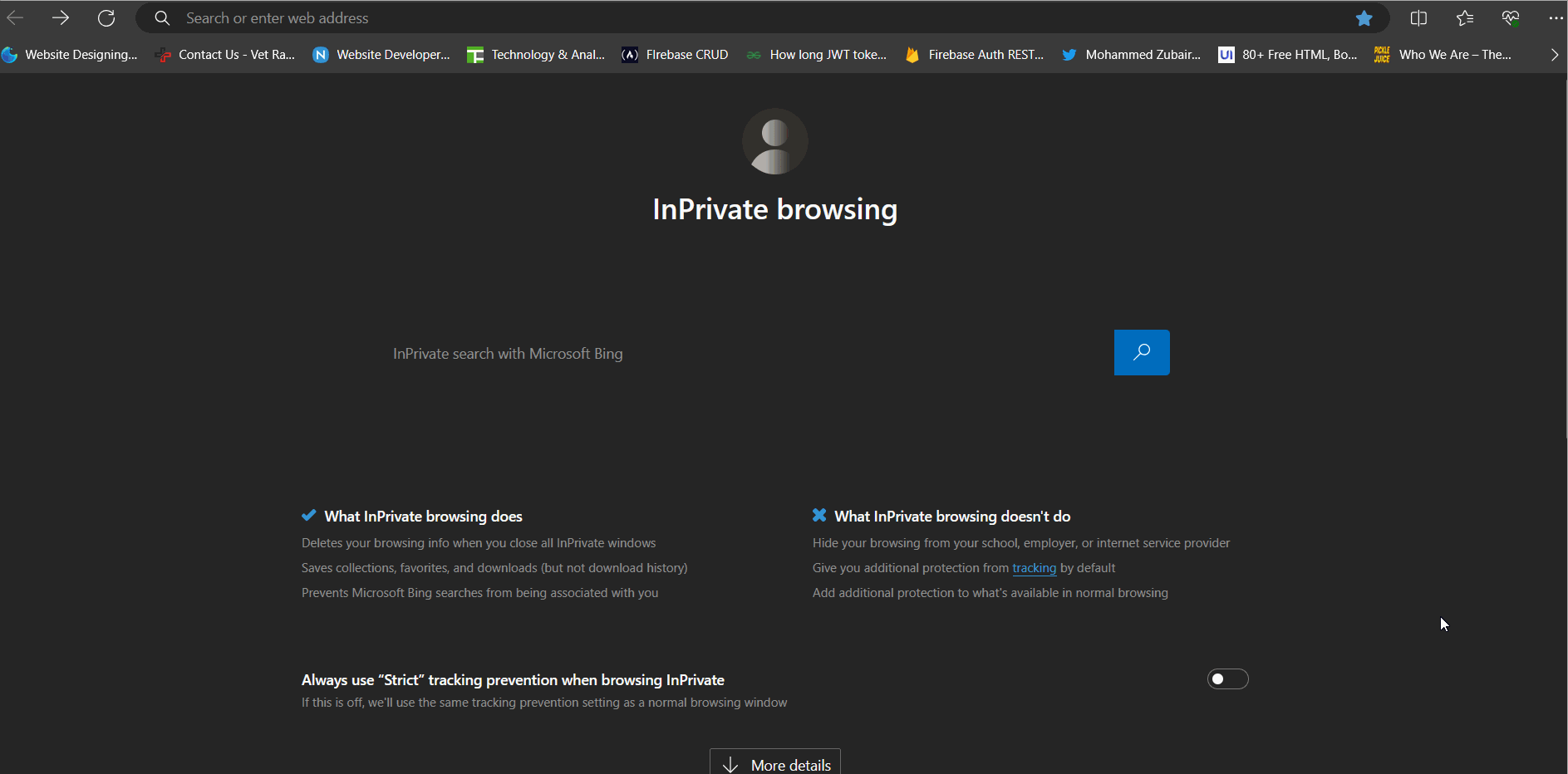Open the Favorites list icon
This screenshot has height=774, width=1568.
pos(1464,18)
